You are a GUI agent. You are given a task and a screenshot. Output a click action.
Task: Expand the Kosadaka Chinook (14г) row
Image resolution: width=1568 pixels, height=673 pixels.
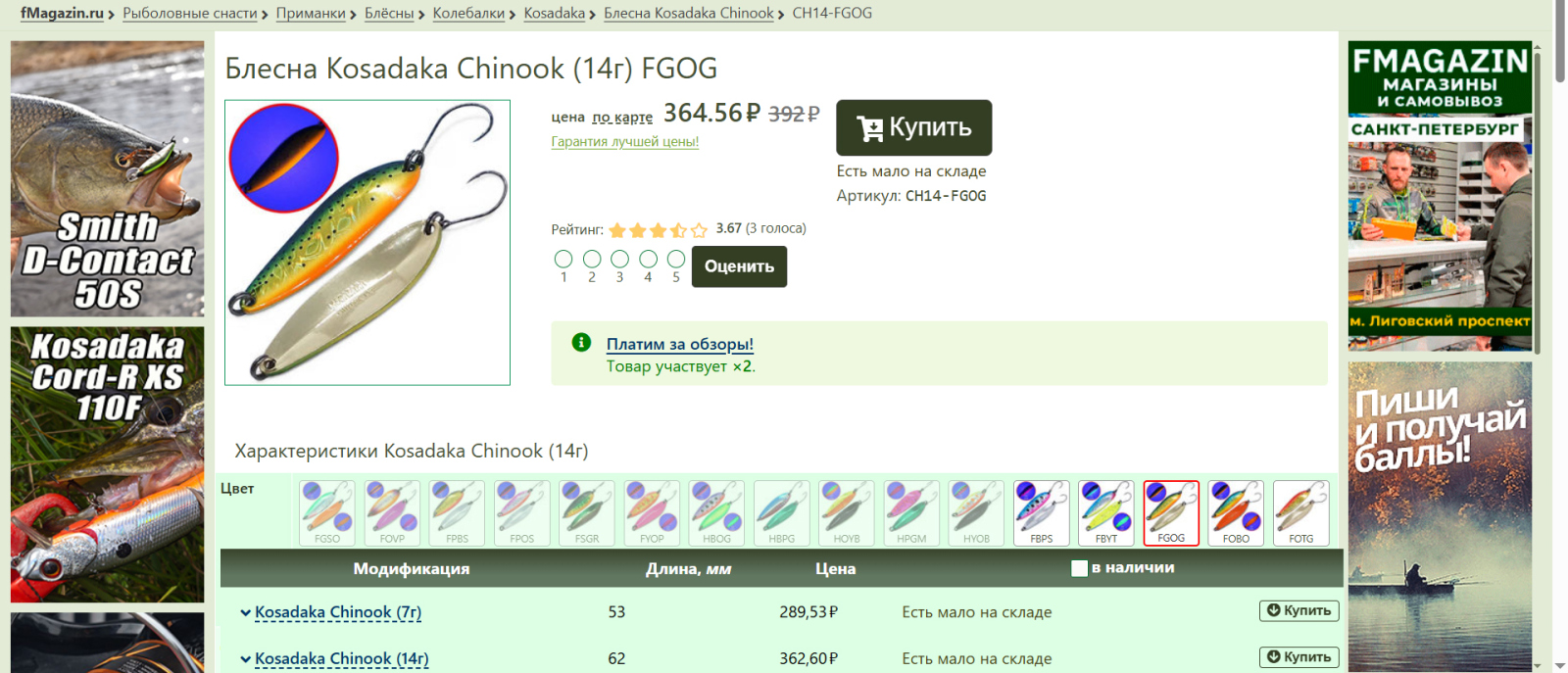pyautogui.click(x=245, y=659)
